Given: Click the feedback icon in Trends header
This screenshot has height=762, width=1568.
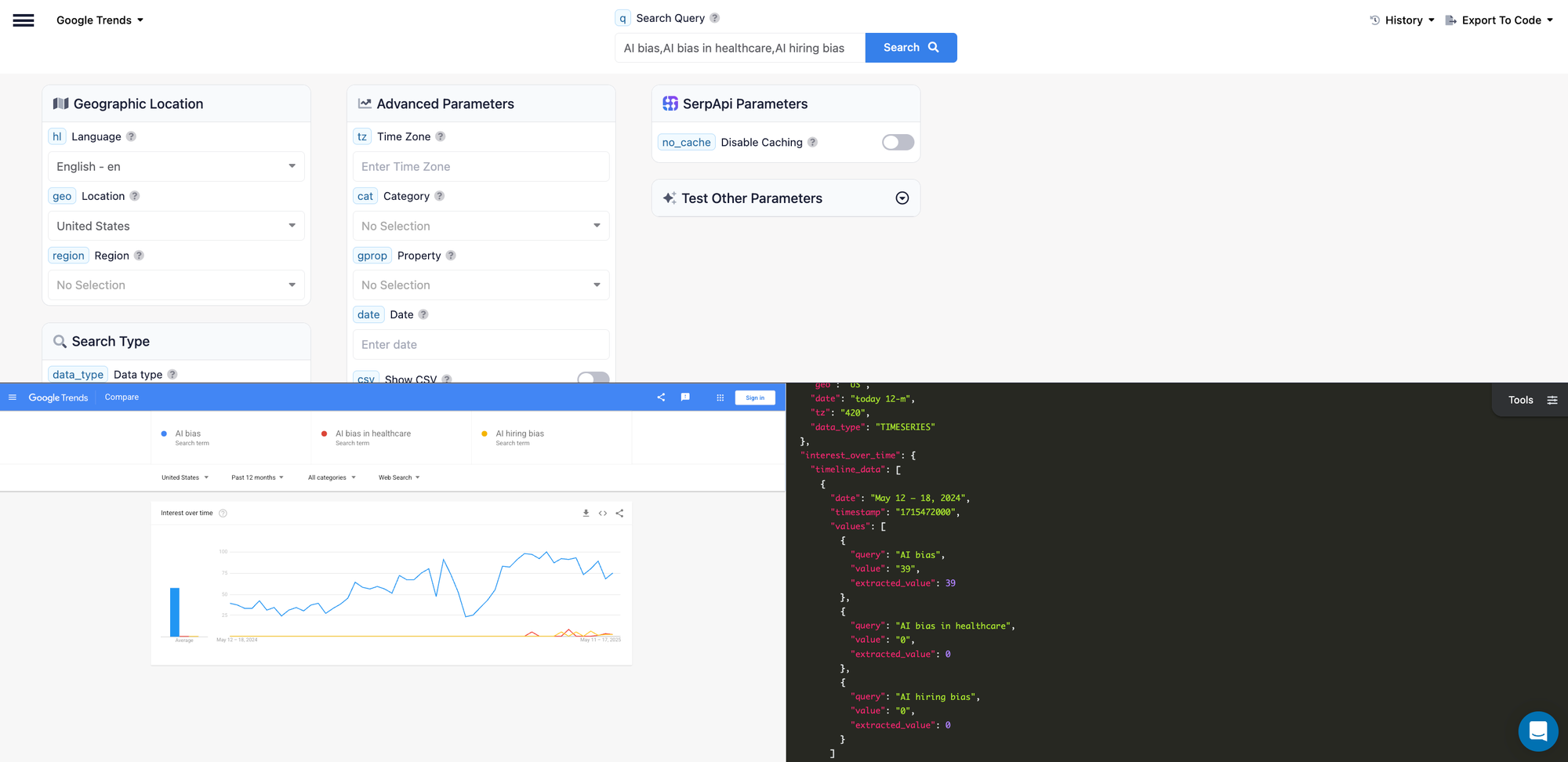Looking at the screenshot, I should coord(685,397).
